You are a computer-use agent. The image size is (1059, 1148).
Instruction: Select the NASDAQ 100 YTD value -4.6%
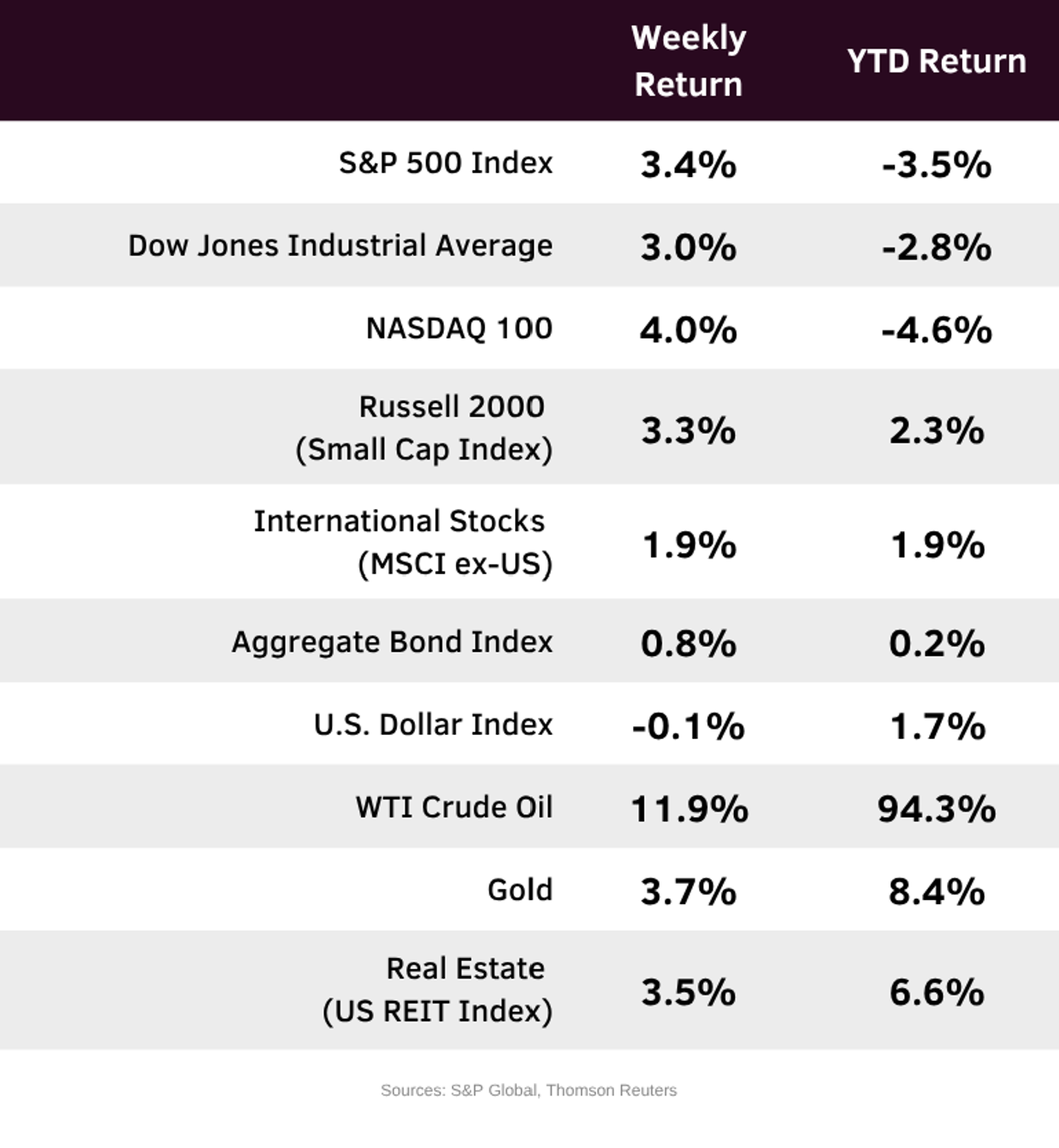click(937, 330)
